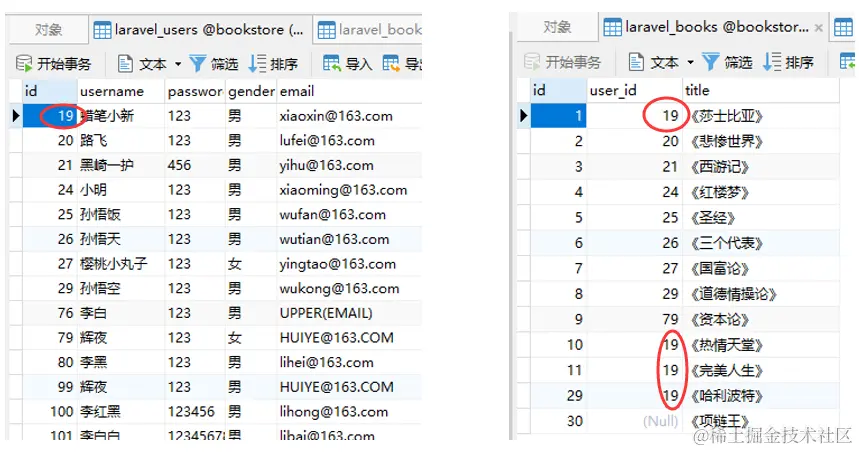Viewport: 859px width, 452px height.
Task: Click Import icon in users window
Action: 331,64
